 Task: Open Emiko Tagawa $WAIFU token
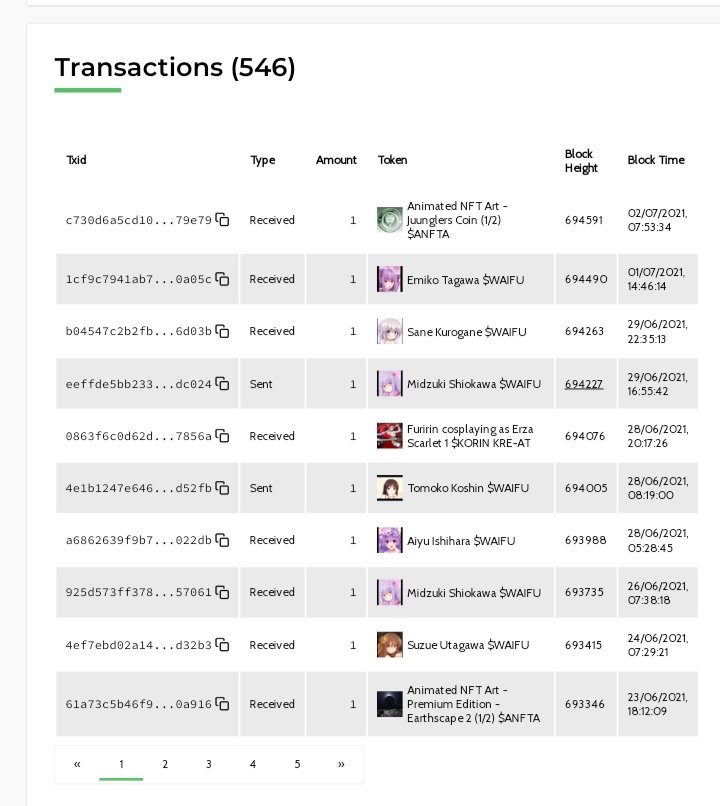click(466, 280)
